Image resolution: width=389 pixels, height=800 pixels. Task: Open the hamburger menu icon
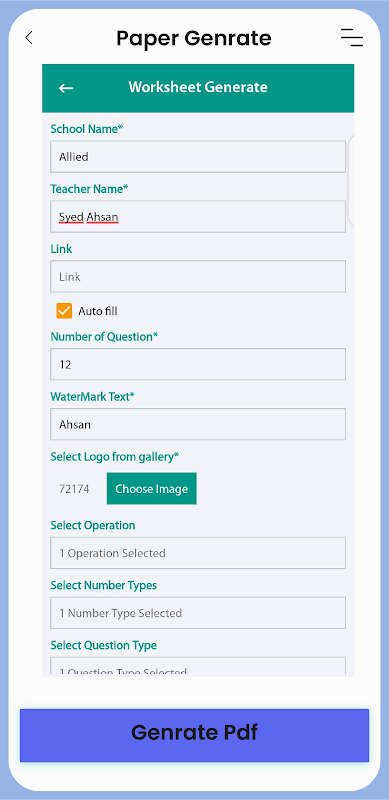(x=352, y=38)
